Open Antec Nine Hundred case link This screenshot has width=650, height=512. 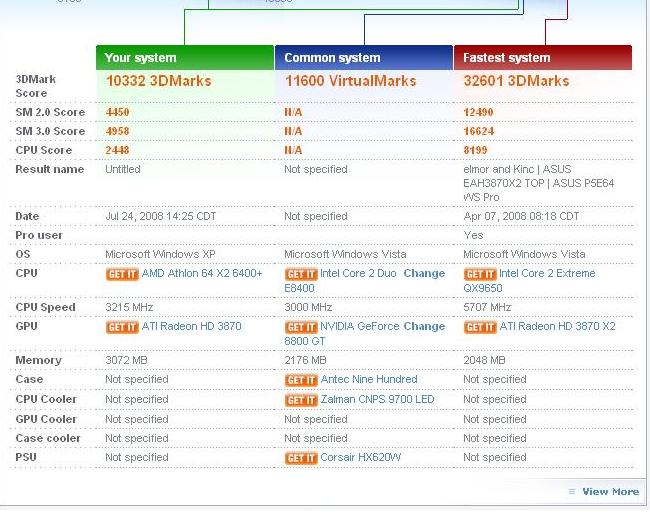369,379
